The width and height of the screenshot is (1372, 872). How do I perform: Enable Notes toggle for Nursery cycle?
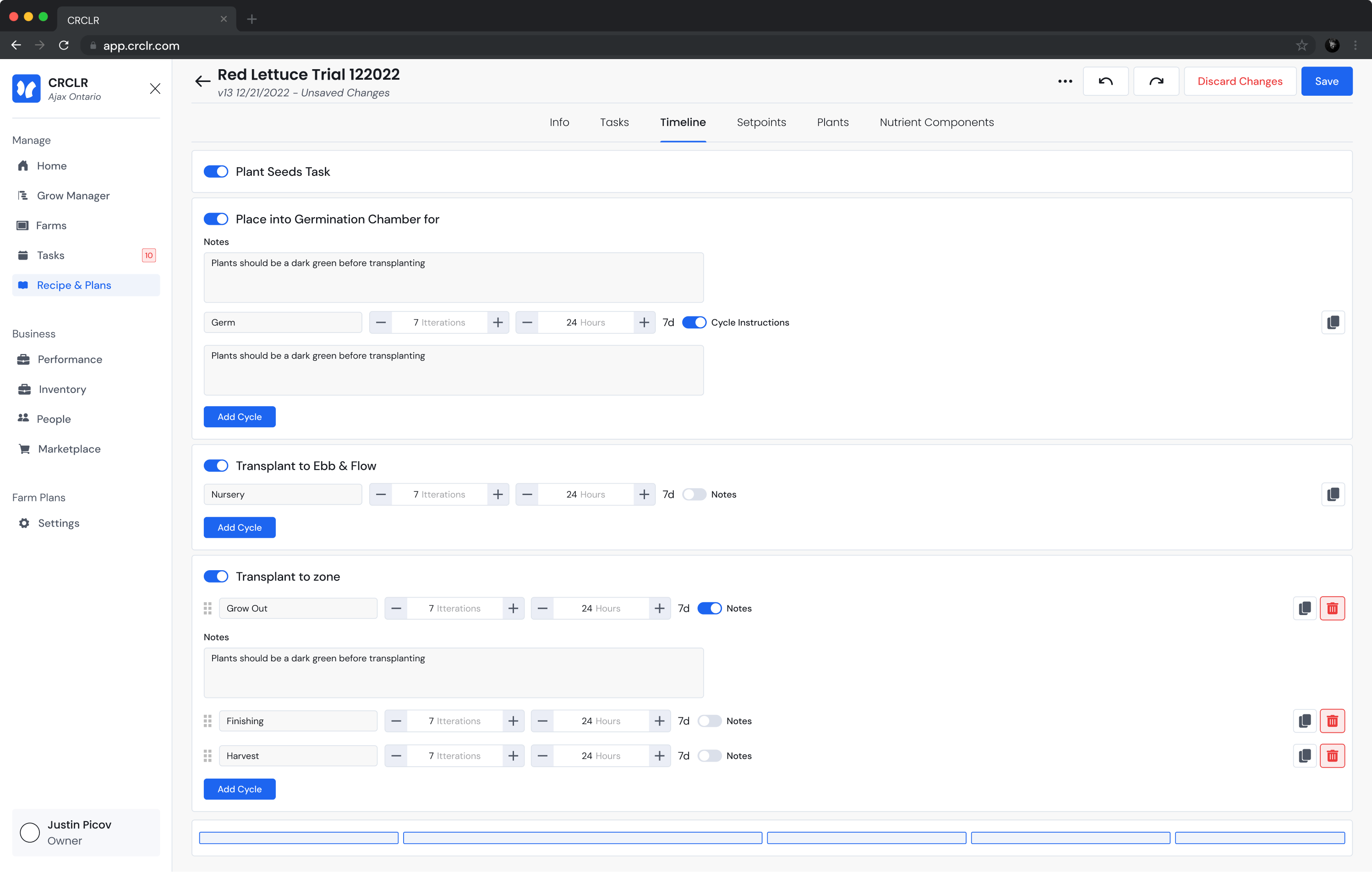pos(694,494)
